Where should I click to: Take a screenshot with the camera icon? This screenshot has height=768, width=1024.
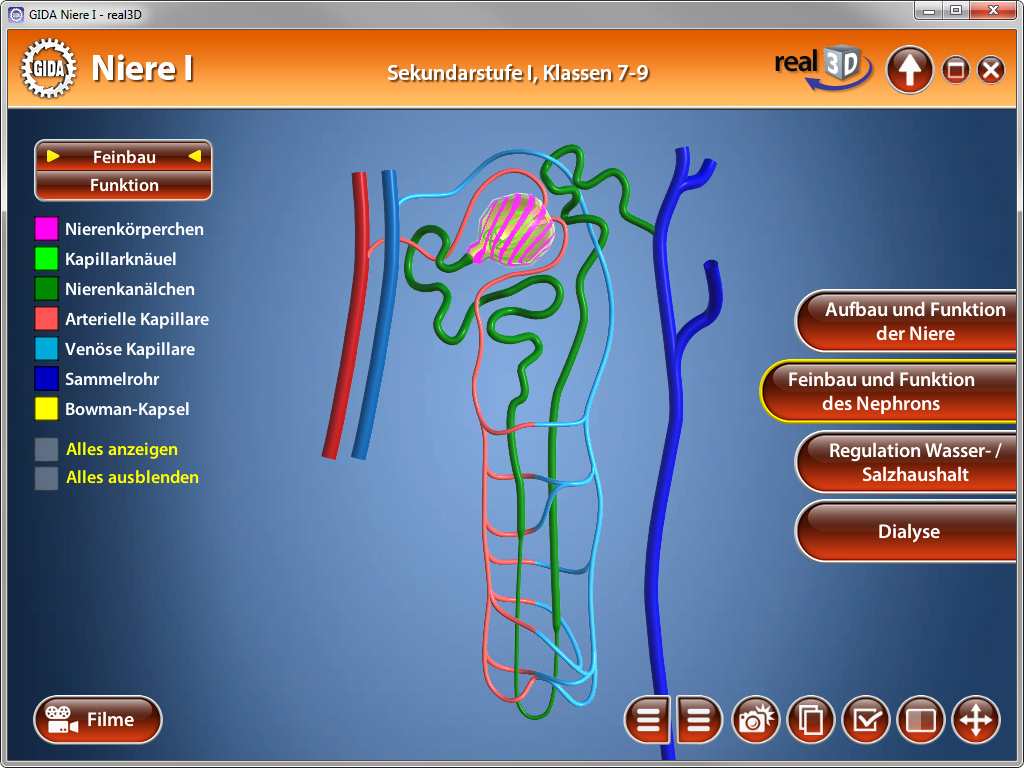point(755,720)
